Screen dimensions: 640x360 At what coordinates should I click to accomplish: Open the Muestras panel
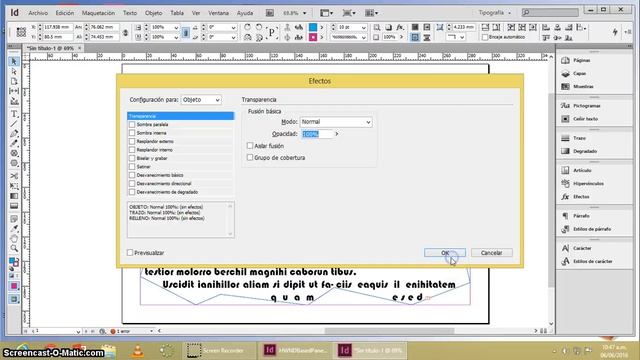pyautogui.click(x=583, y=87)
